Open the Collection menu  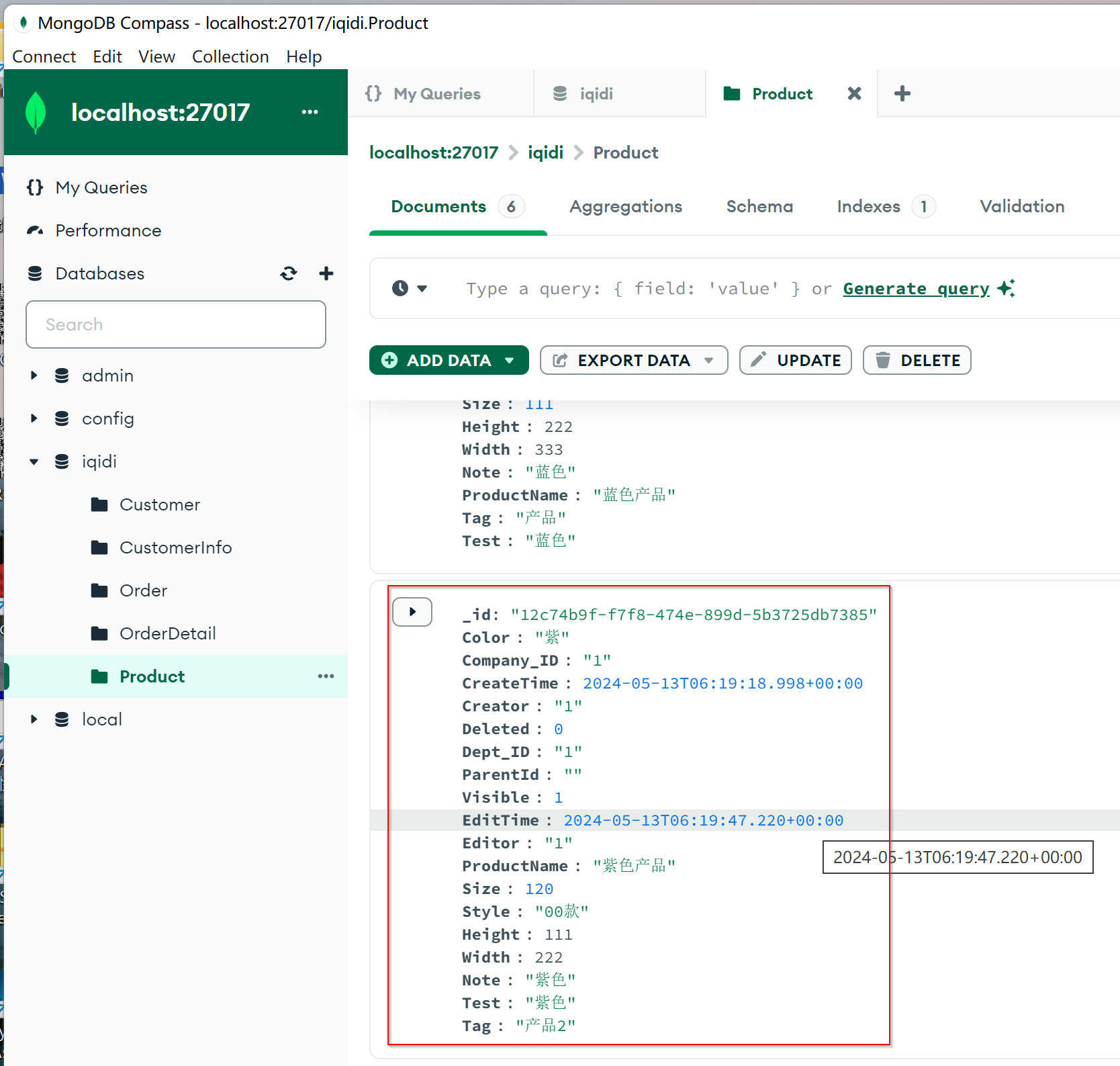coord(230,56)
